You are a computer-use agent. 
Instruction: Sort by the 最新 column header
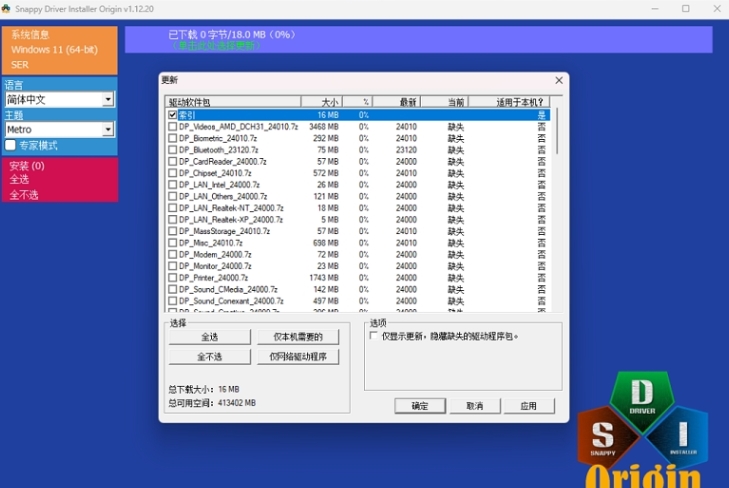click(397, 102)
